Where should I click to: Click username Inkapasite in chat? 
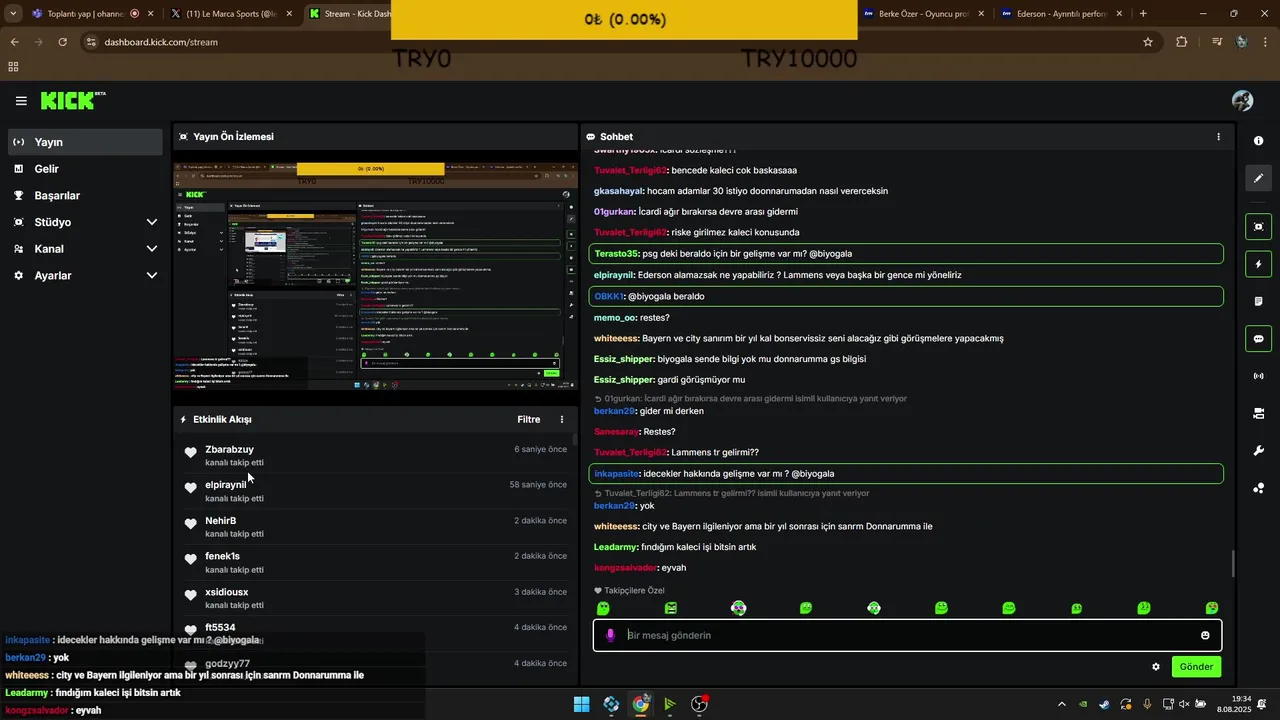(x=616, y=474)
